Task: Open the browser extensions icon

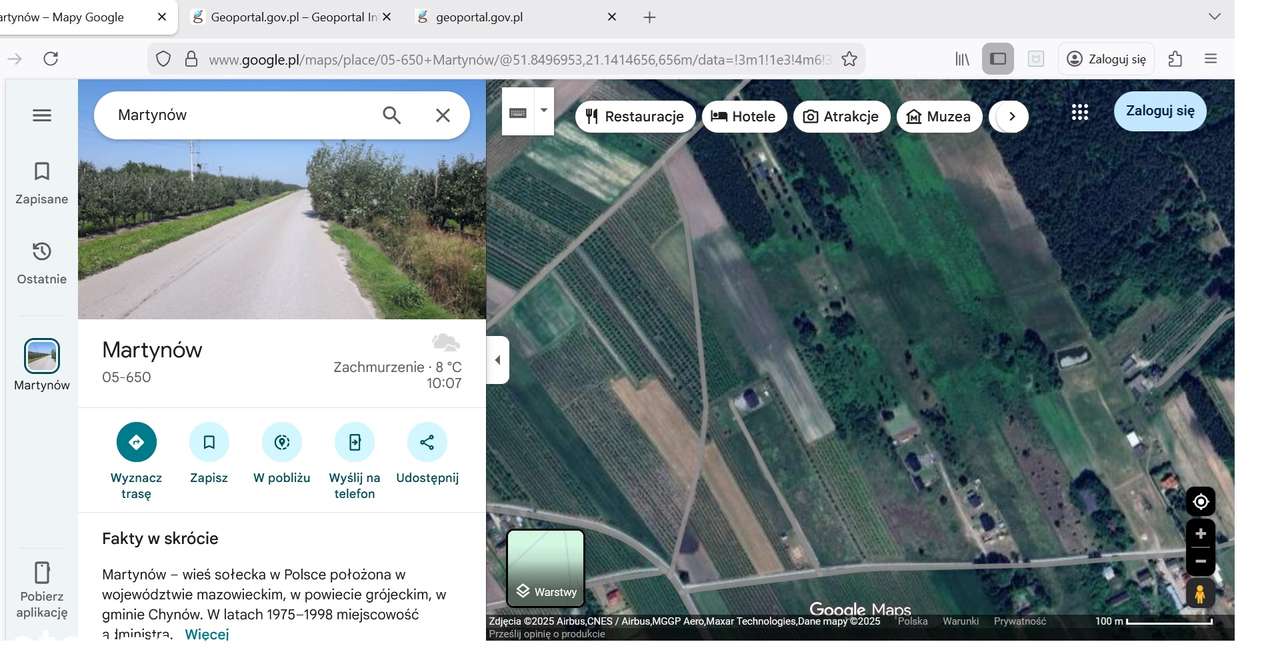Action: pos(1175,59)
